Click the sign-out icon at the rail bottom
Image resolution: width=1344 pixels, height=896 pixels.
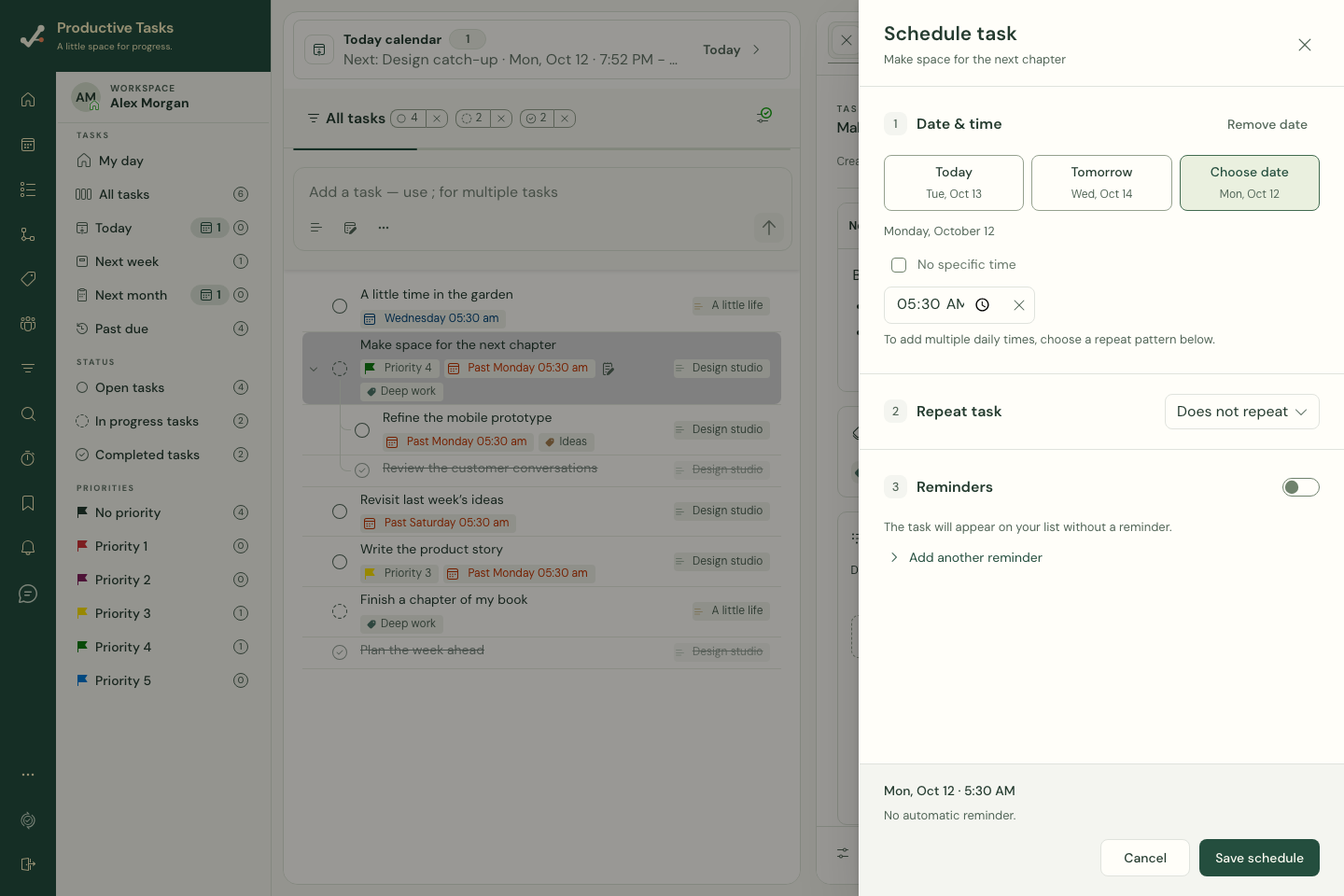28,864
